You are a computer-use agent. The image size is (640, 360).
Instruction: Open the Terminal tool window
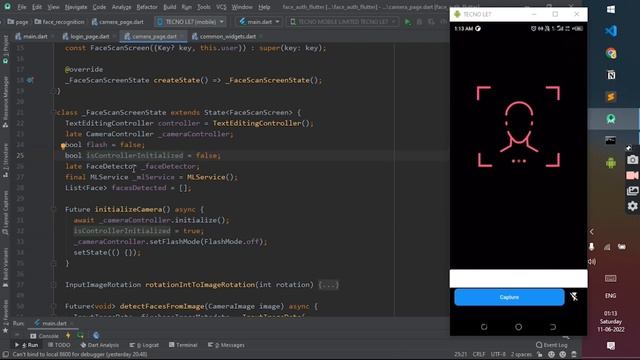coord(183,345)
